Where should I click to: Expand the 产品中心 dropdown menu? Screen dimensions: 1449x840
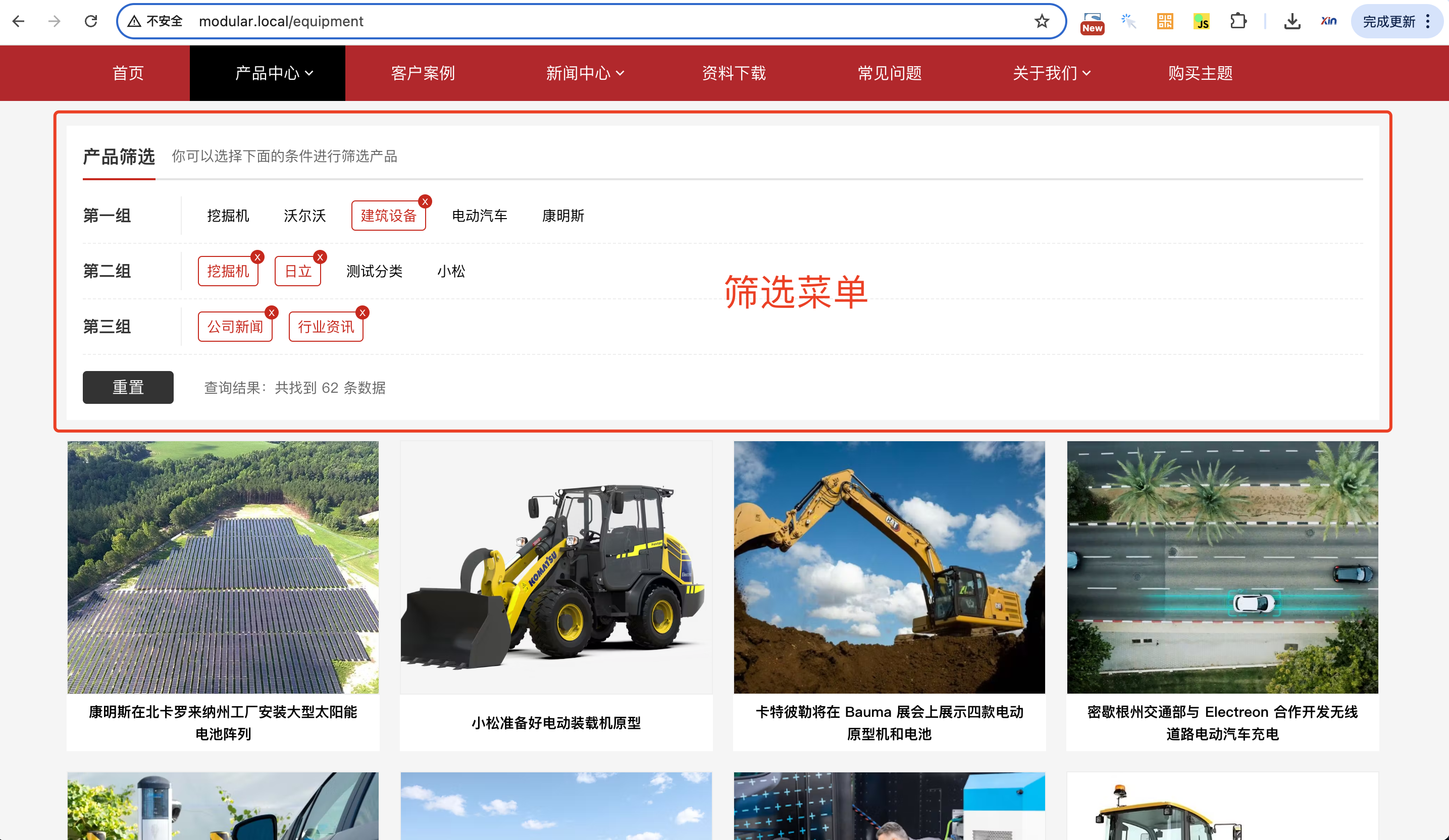pyautogui.click(x=274, y=73)
